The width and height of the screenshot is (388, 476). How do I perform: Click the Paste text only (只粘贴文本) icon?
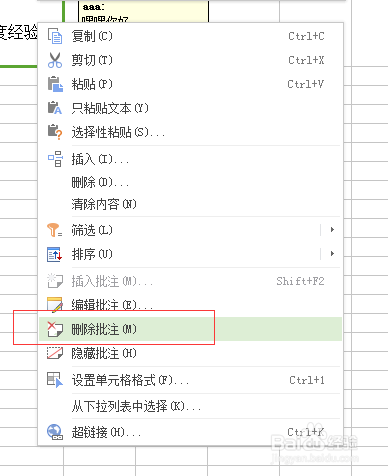point(55,108)
